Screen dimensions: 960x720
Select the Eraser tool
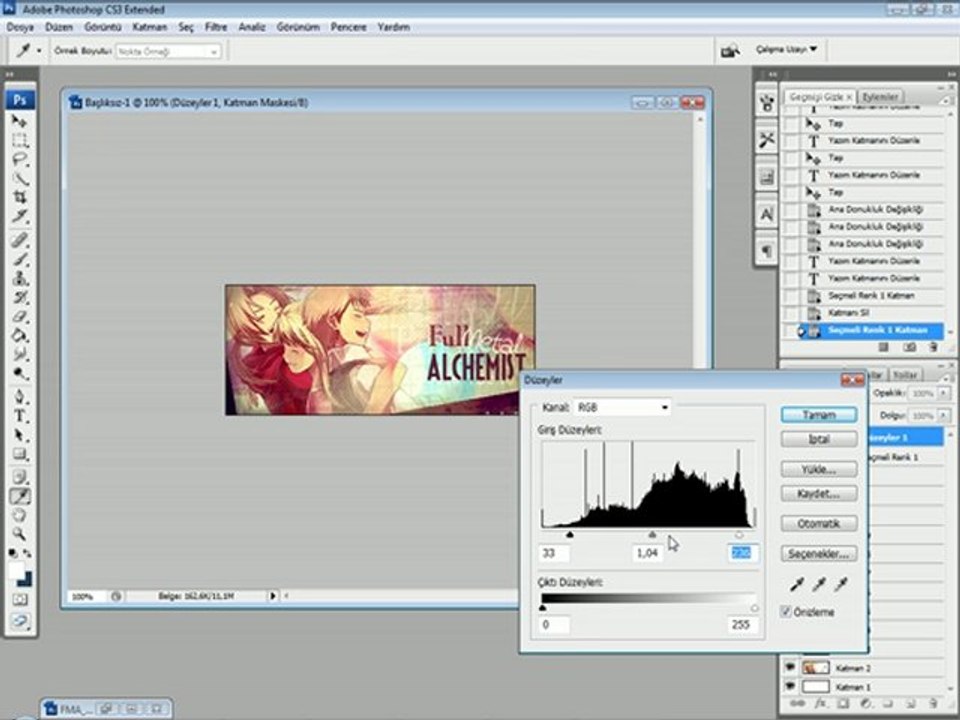point(20,317)
